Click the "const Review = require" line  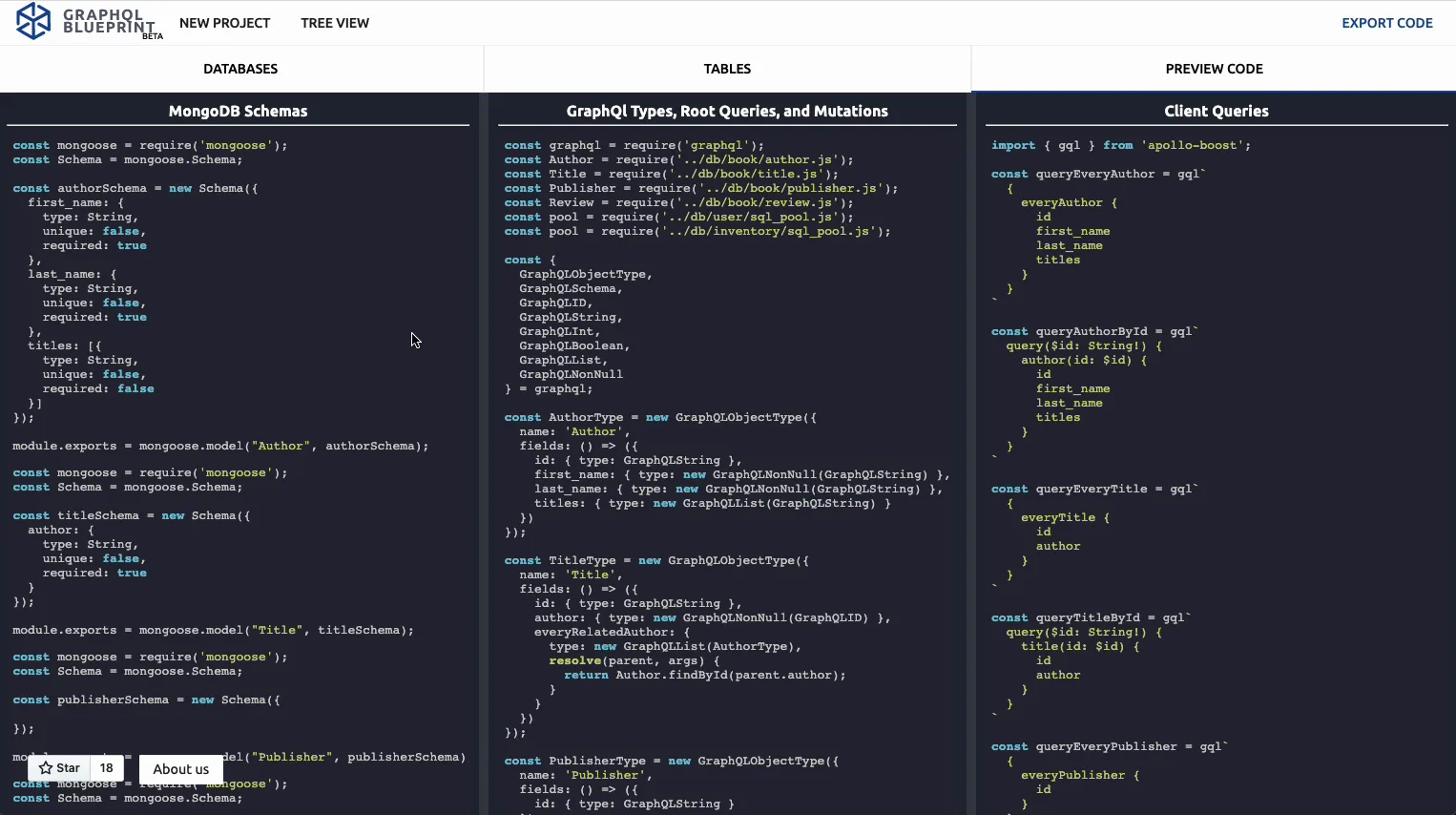[x=679, y=203]
